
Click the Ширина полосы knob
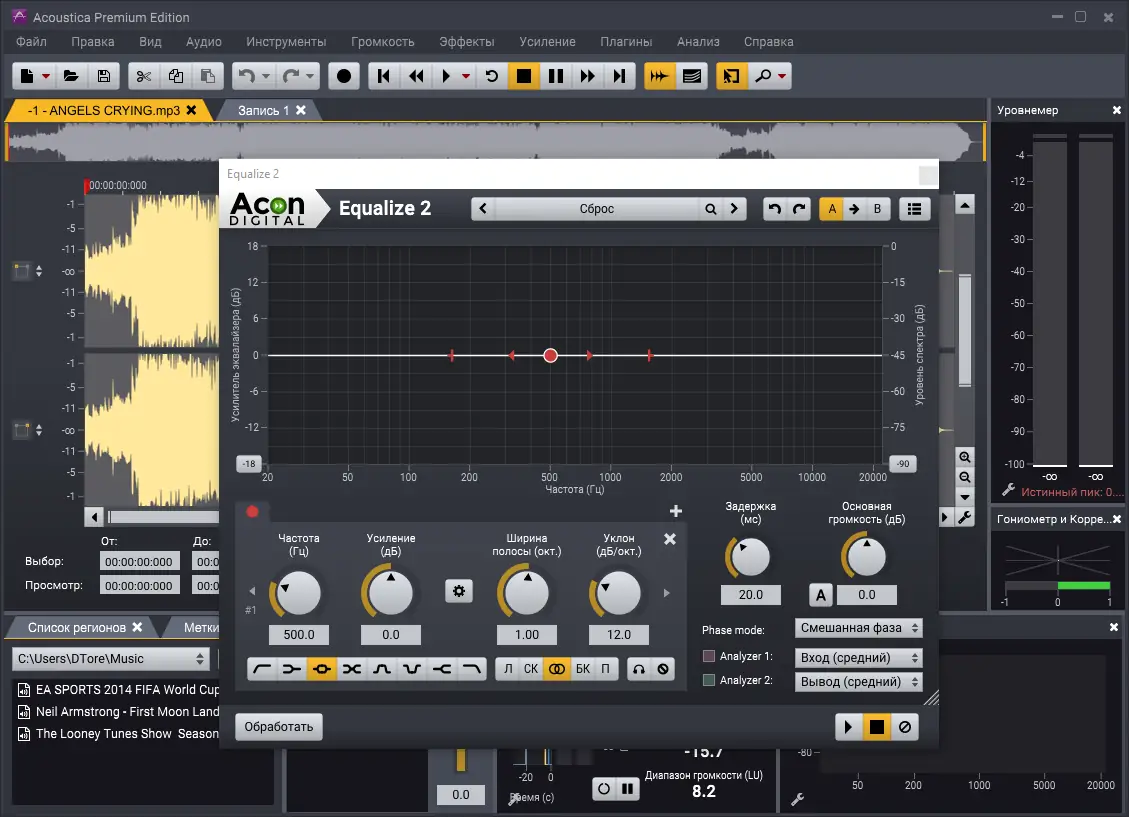click(526, 592)
